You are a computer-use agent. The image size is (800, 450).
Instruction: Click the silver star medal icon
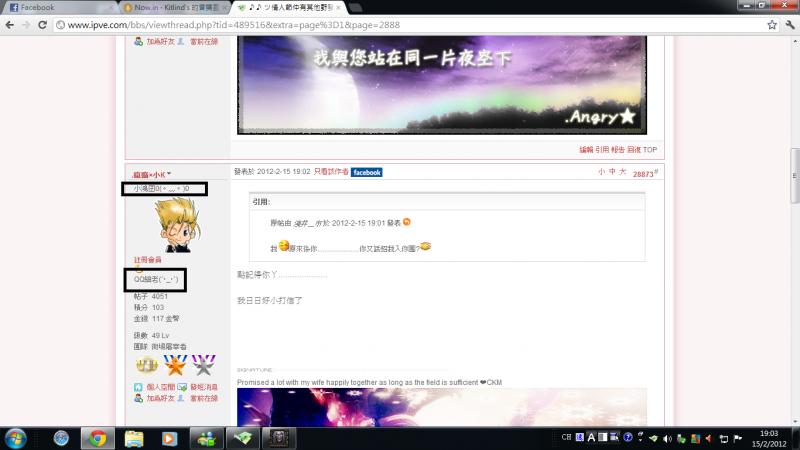[204, 365]
